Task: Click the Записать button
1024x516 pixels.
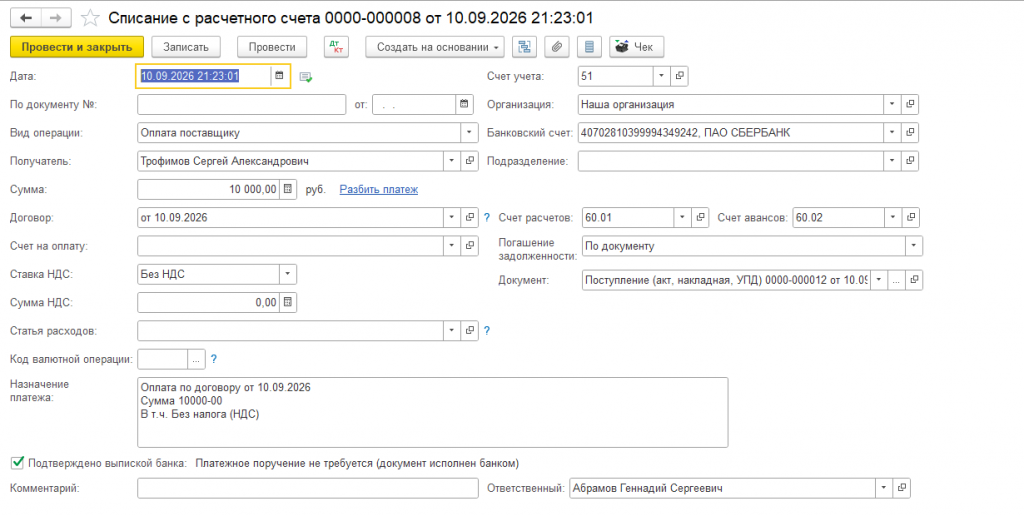Action: 186,47
